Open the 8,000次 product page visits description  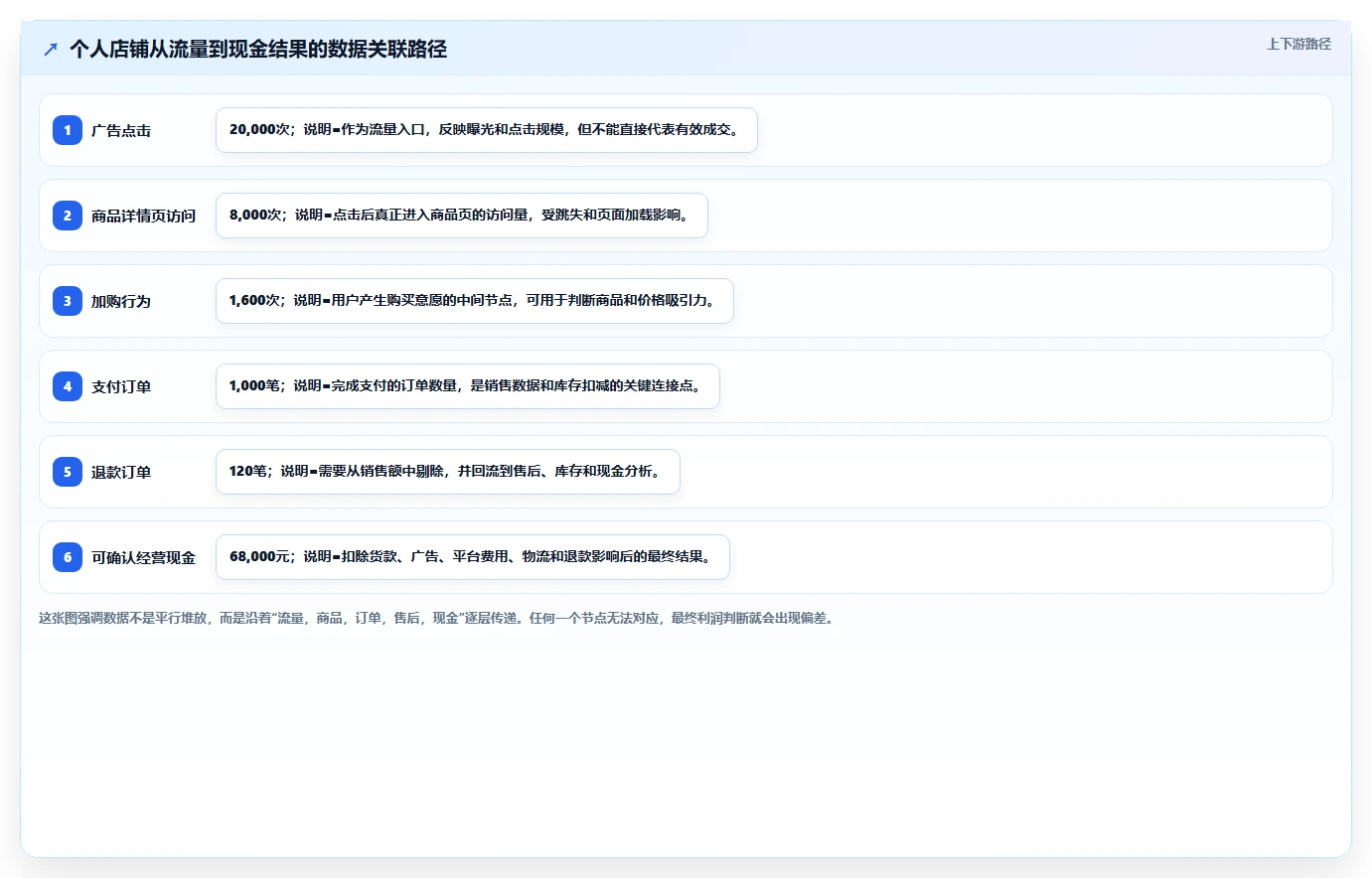pyautogui.click(x=462, y=216)
